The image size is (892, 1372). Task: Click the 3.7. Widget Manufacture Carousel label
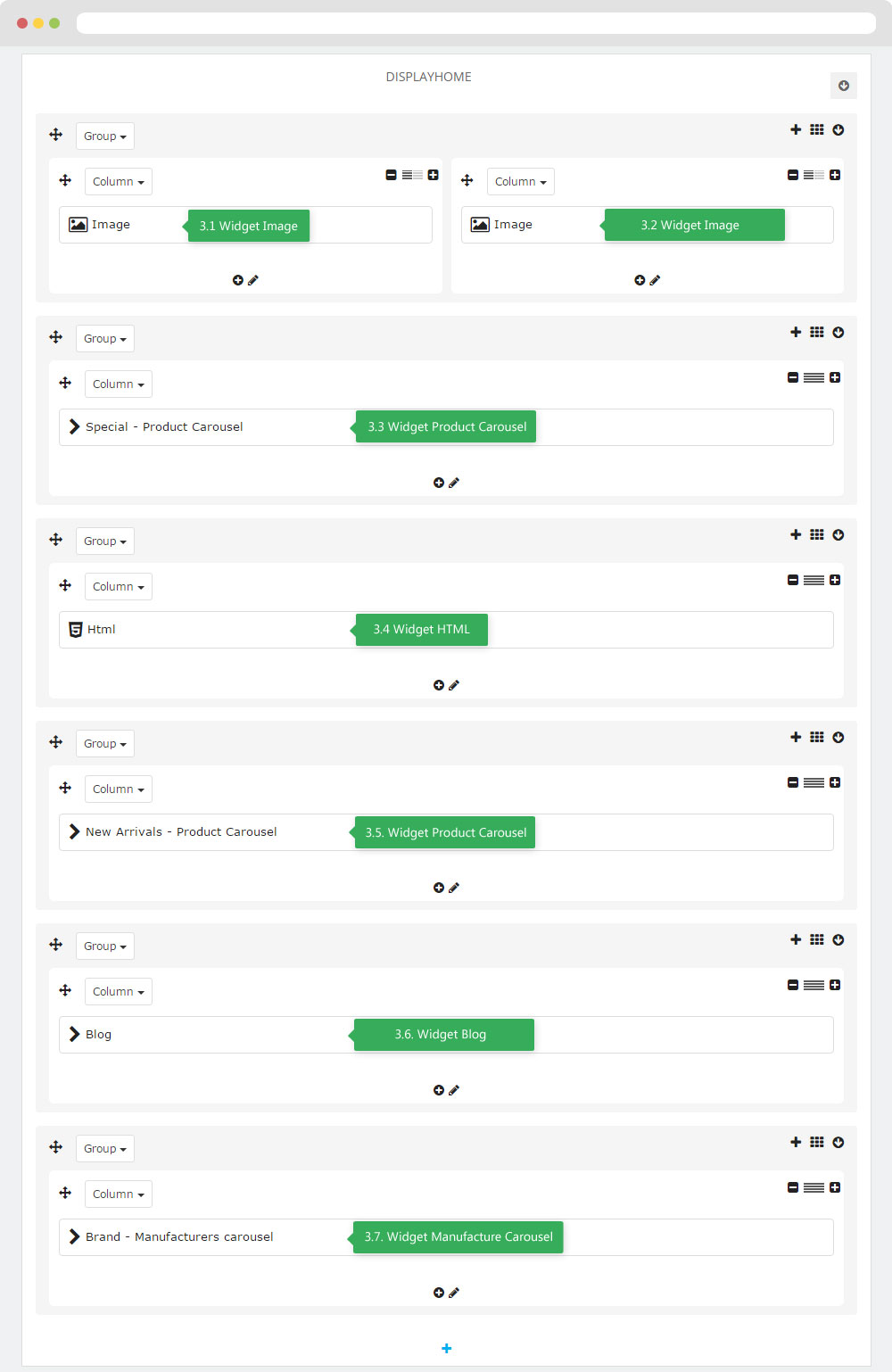(x=458, y=1237)
